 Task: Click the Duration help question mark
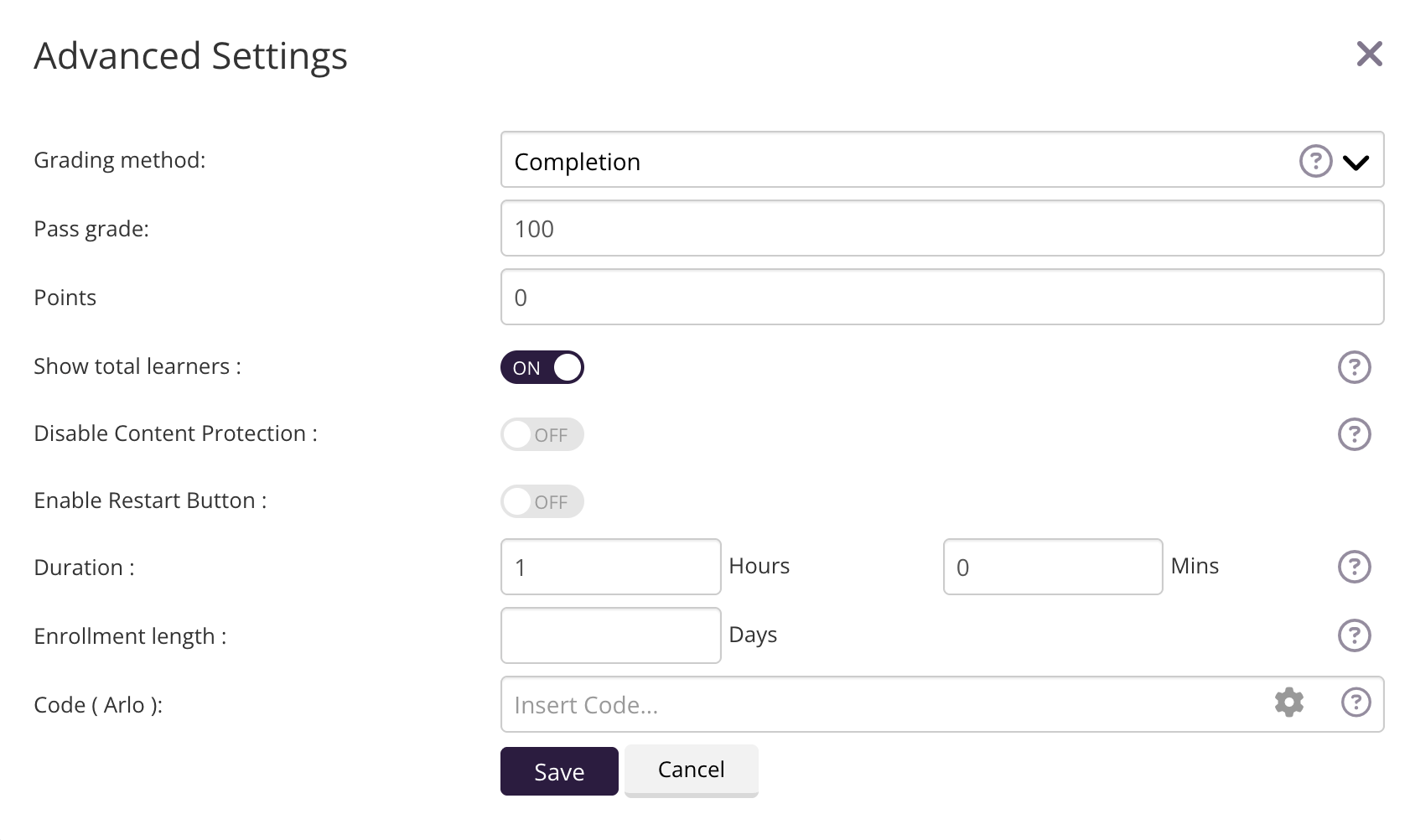coord(1354,567)
